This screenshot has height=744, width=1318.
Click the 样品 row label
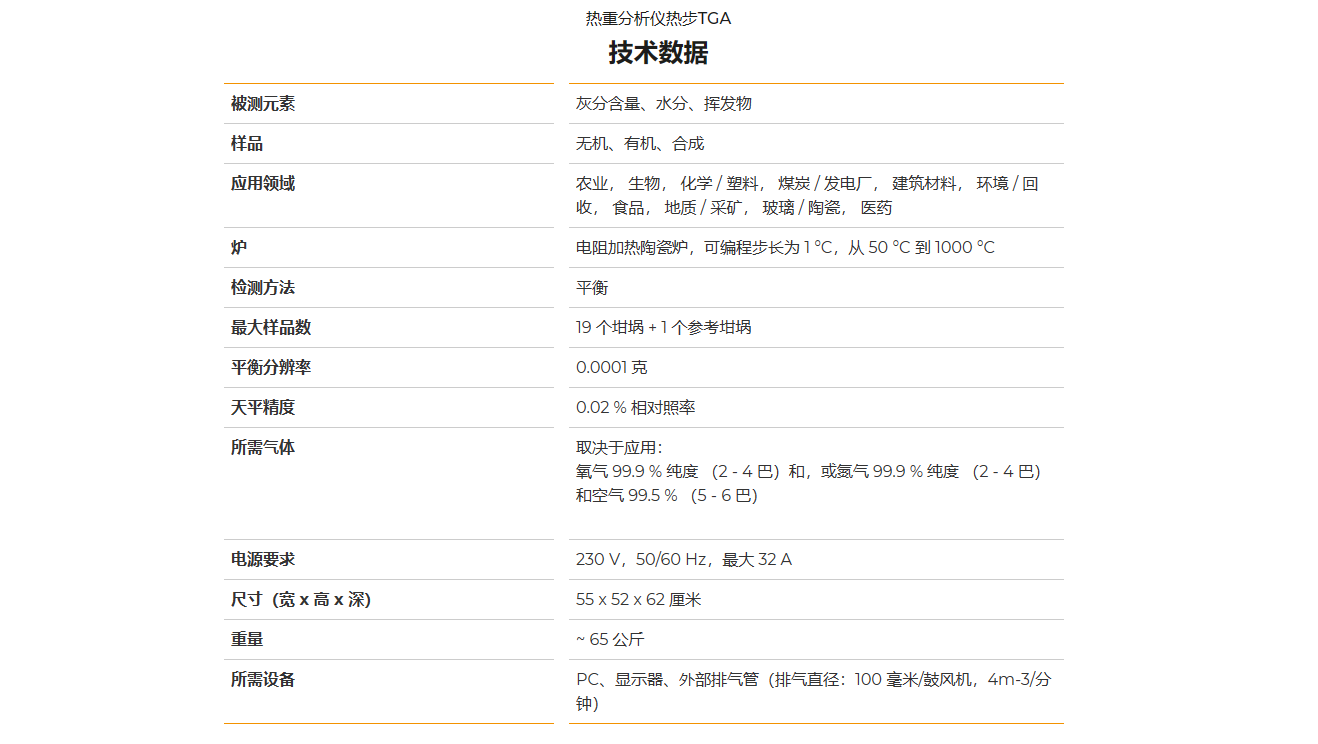click(247, 144)
